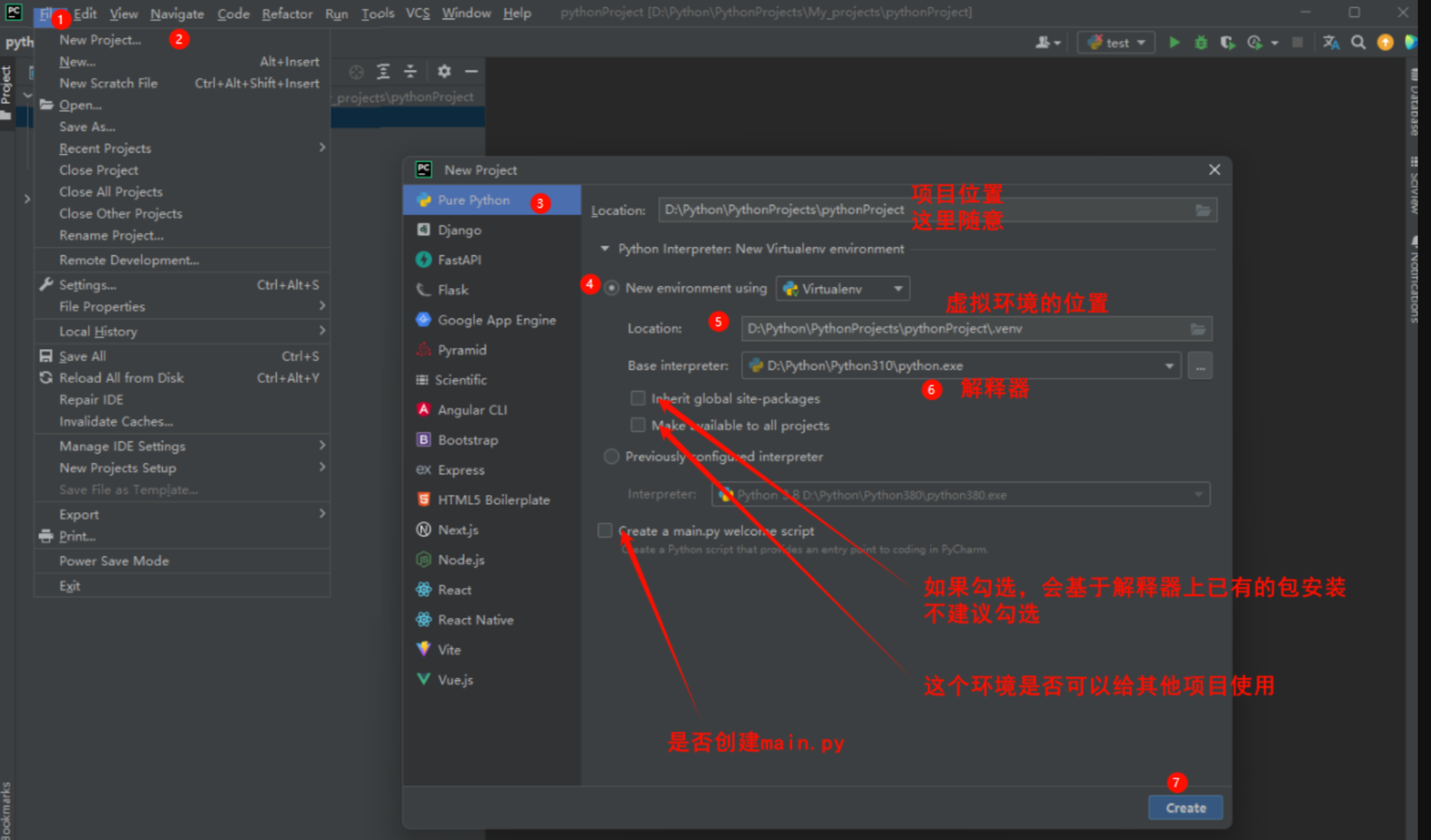Click the Stop square icon

pos(1297,43)
